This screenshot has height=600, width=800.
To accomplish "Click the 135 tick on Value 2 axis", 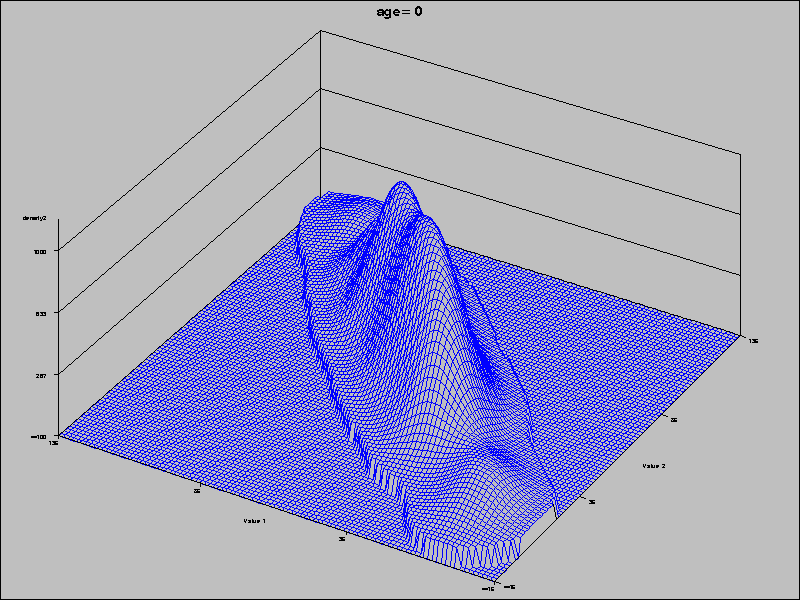I will pyautogui.click(x=753, y=341).
